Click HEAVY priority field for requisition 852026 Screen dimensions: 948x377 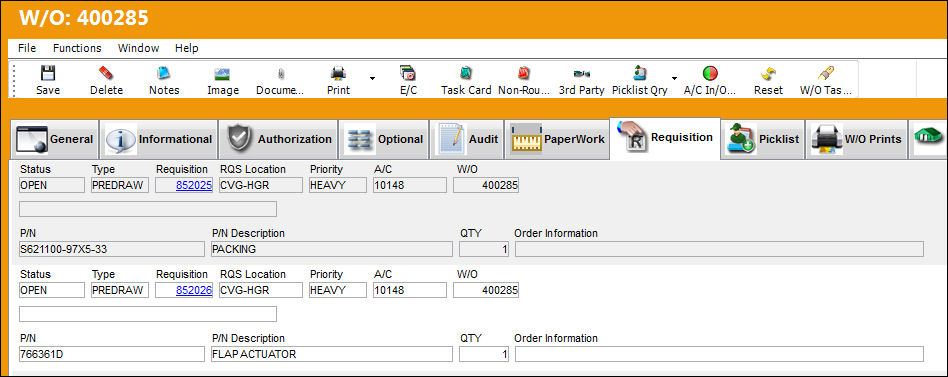337,290
